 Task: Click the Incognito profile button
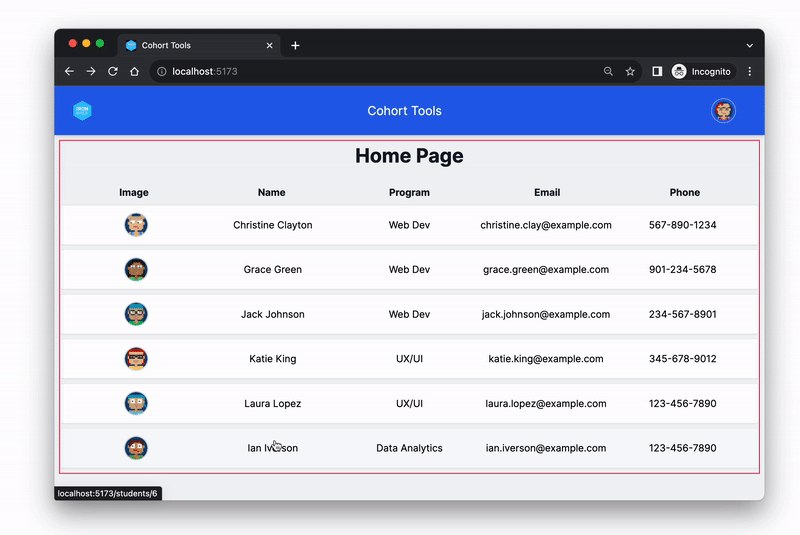(703, 72)
